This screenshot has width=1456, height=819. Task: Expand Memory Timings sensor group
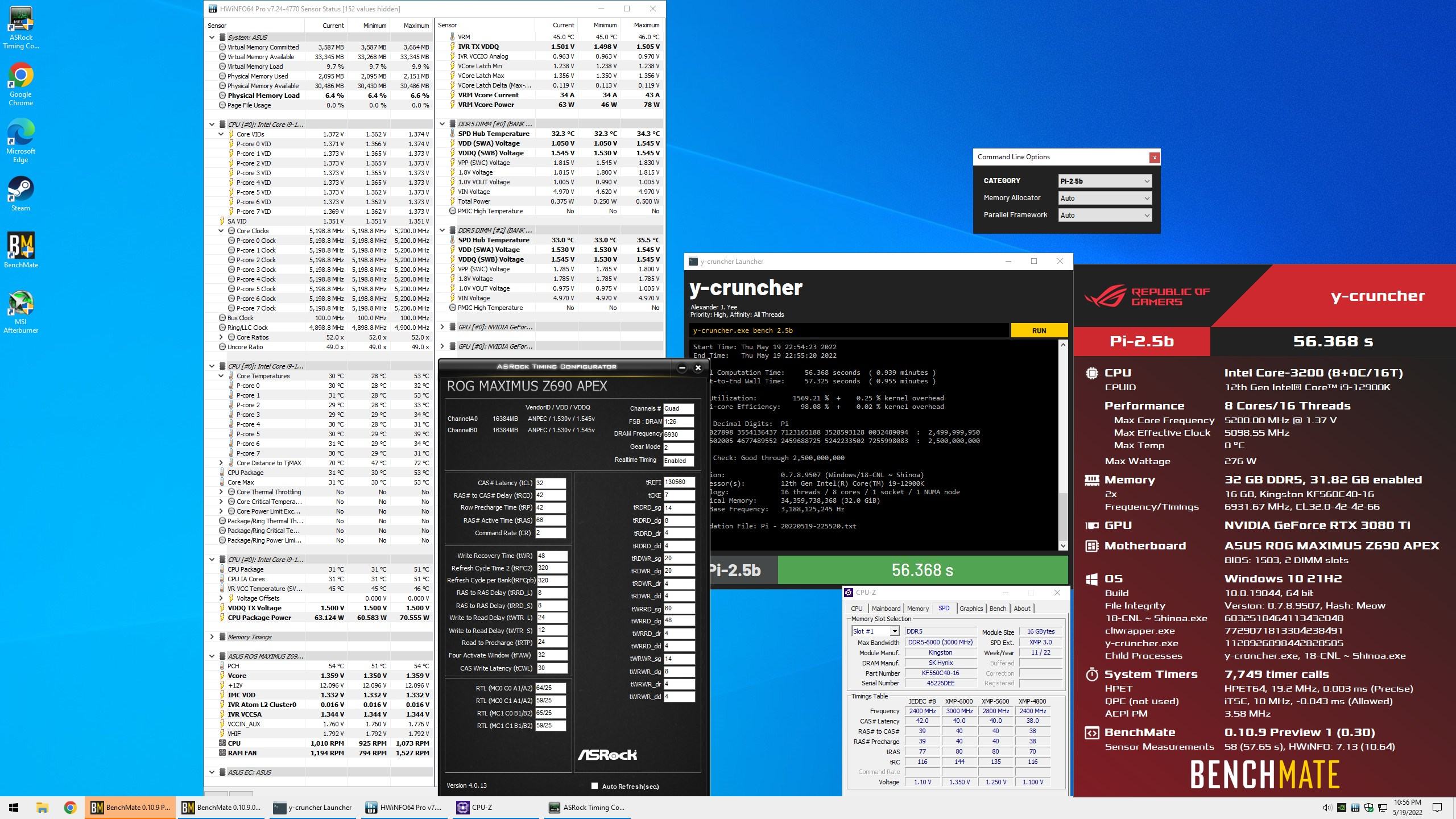[x=212, y=637]
